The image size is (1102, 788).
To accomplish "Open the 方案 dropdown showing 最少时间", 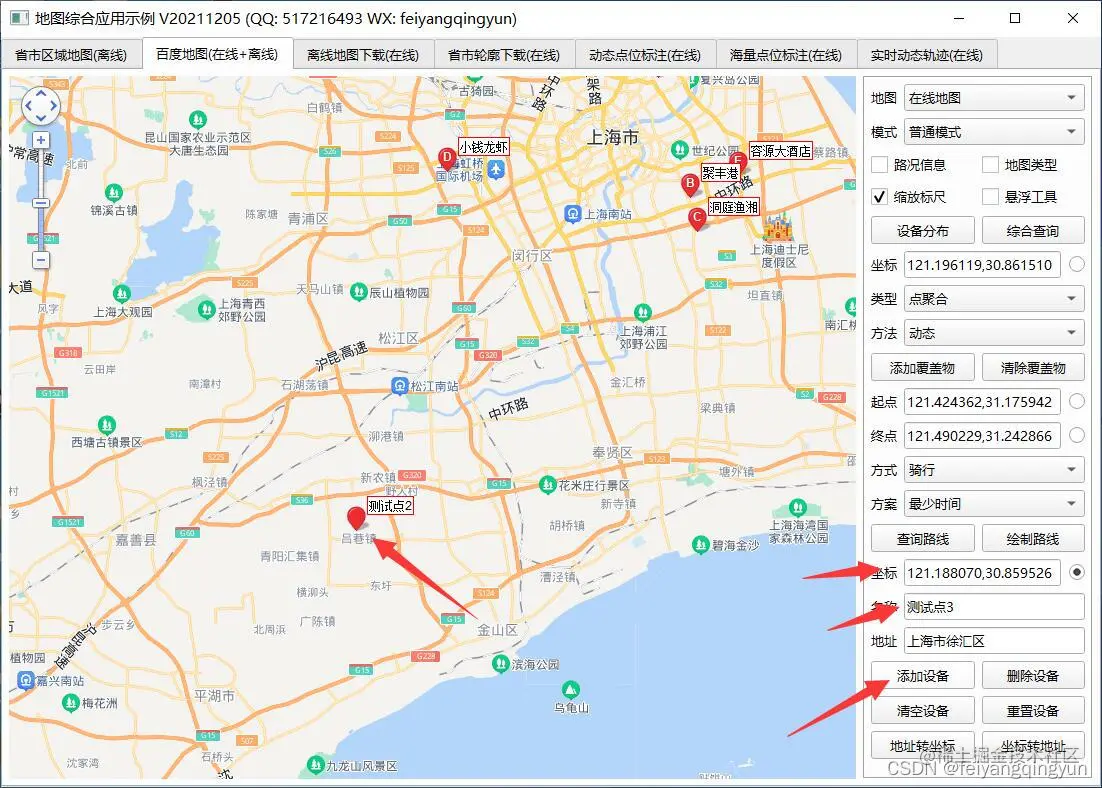I will click(994, 504).
